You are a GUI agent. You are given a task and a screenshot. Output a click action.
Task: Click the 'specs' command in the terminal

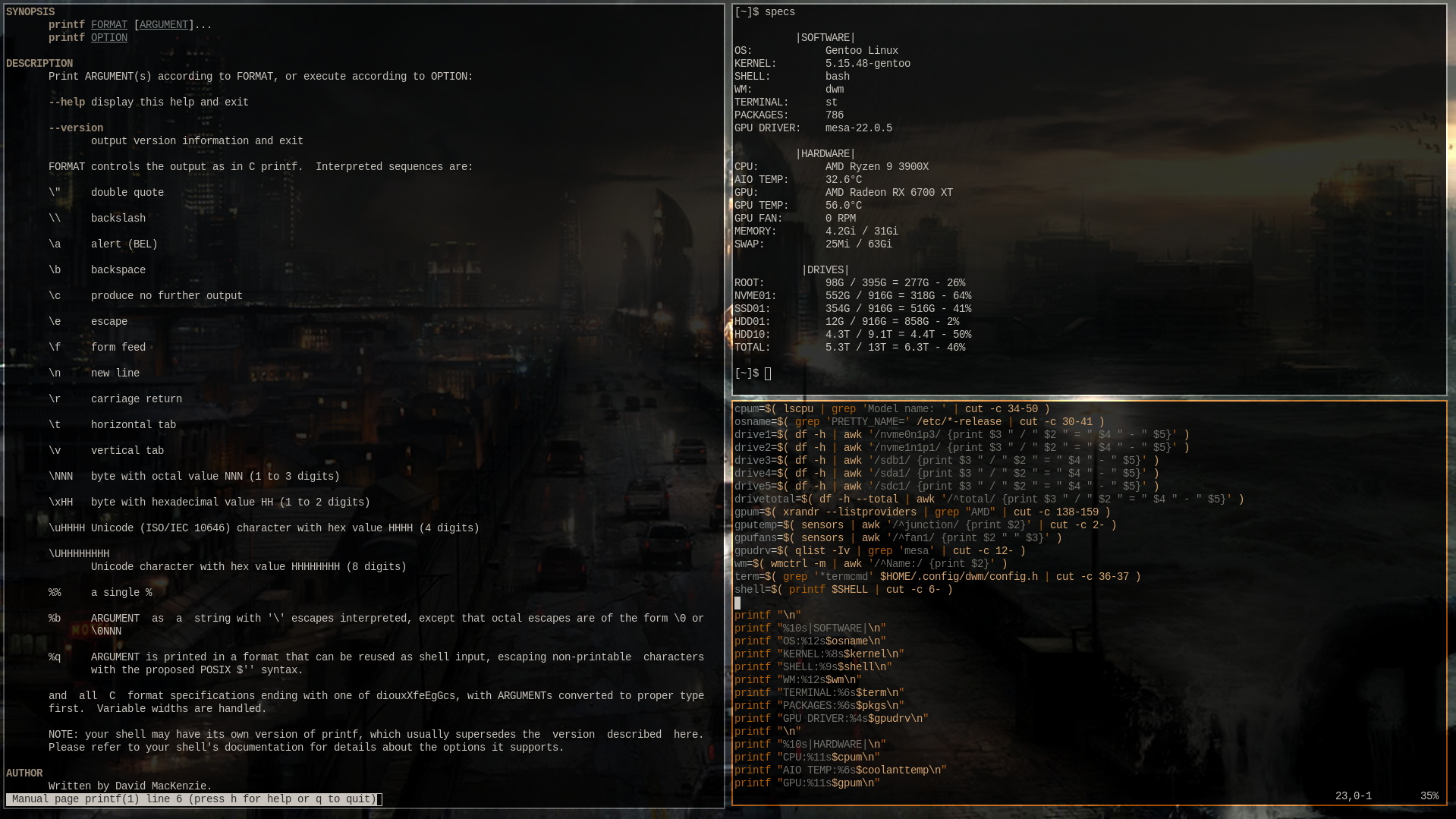(780, 12)
